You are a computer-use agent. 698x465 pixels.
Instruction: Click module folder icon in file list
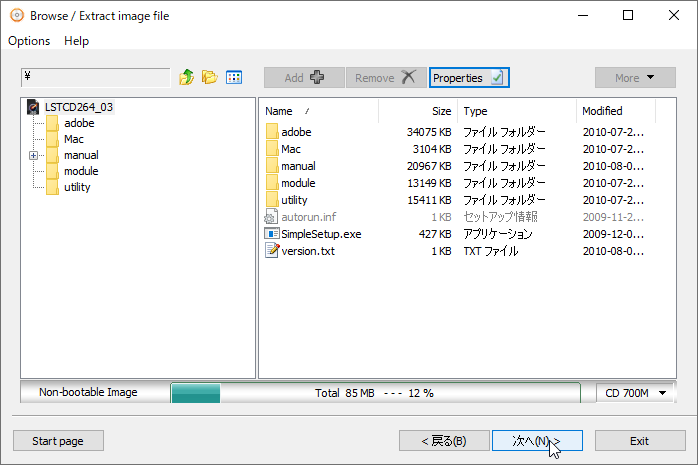coord(272,183)
